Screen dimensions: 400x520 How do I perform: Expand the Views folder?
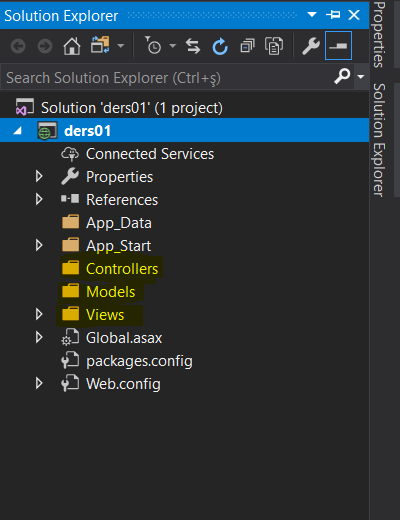point(39,314)
